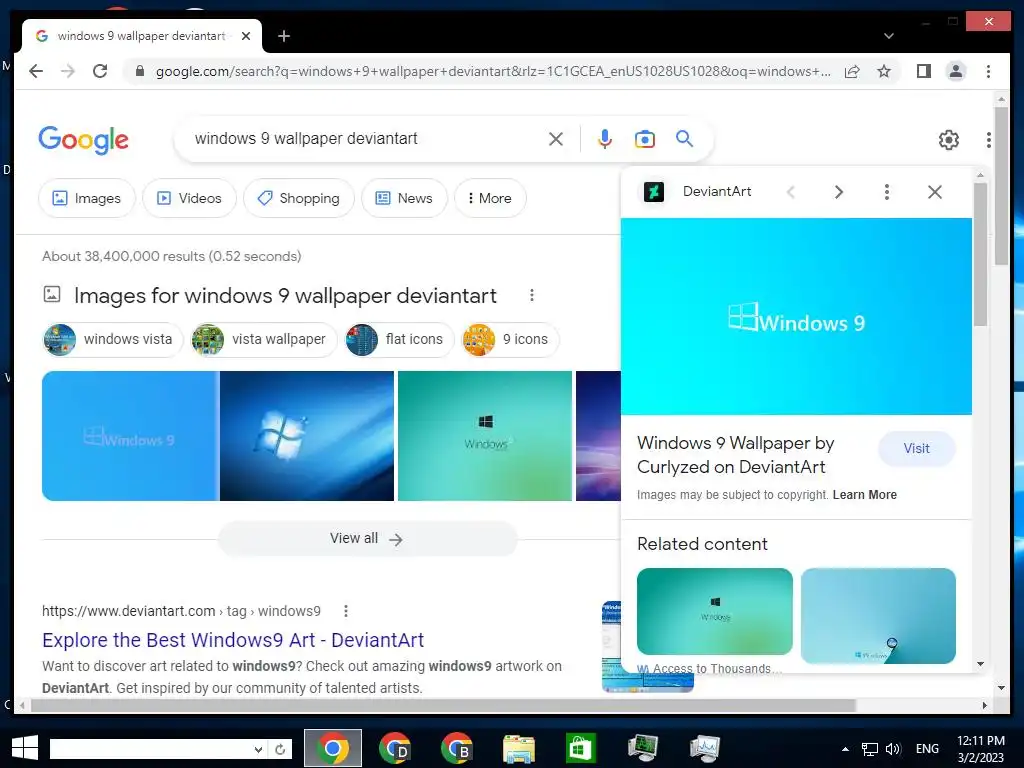Viewport: 1024px width, 768px height.
Task: Click ENG language indicator
Action: 927,749
